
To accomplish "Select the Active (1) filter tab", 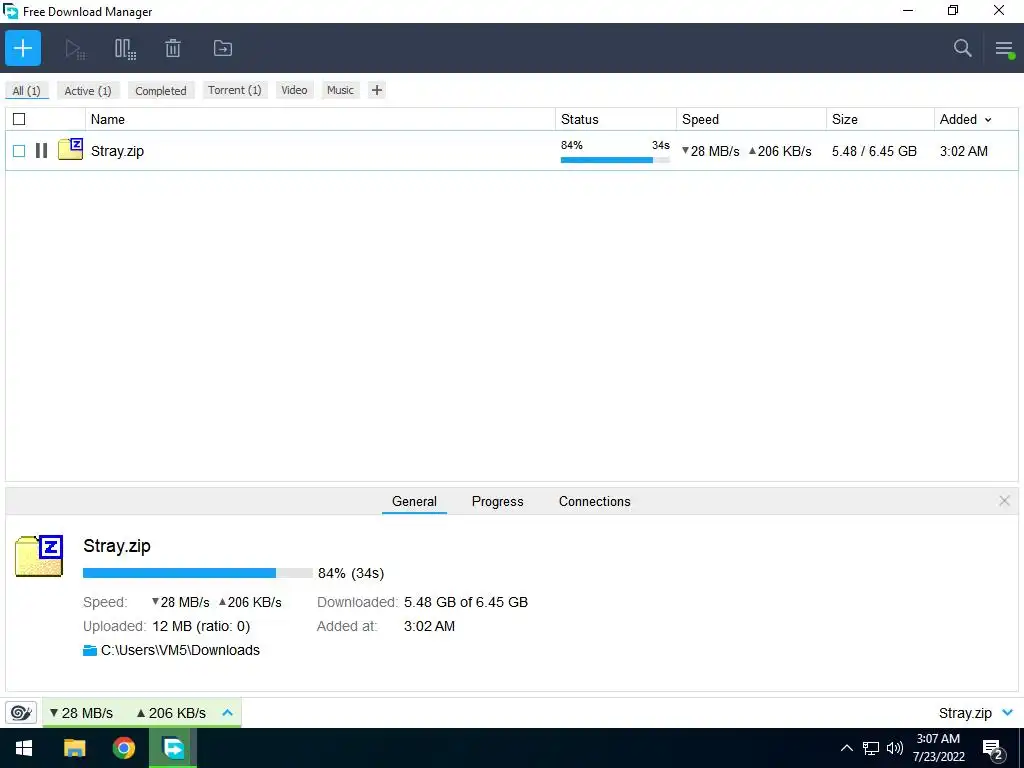I will pyautogui.click(x=88, y=91).
